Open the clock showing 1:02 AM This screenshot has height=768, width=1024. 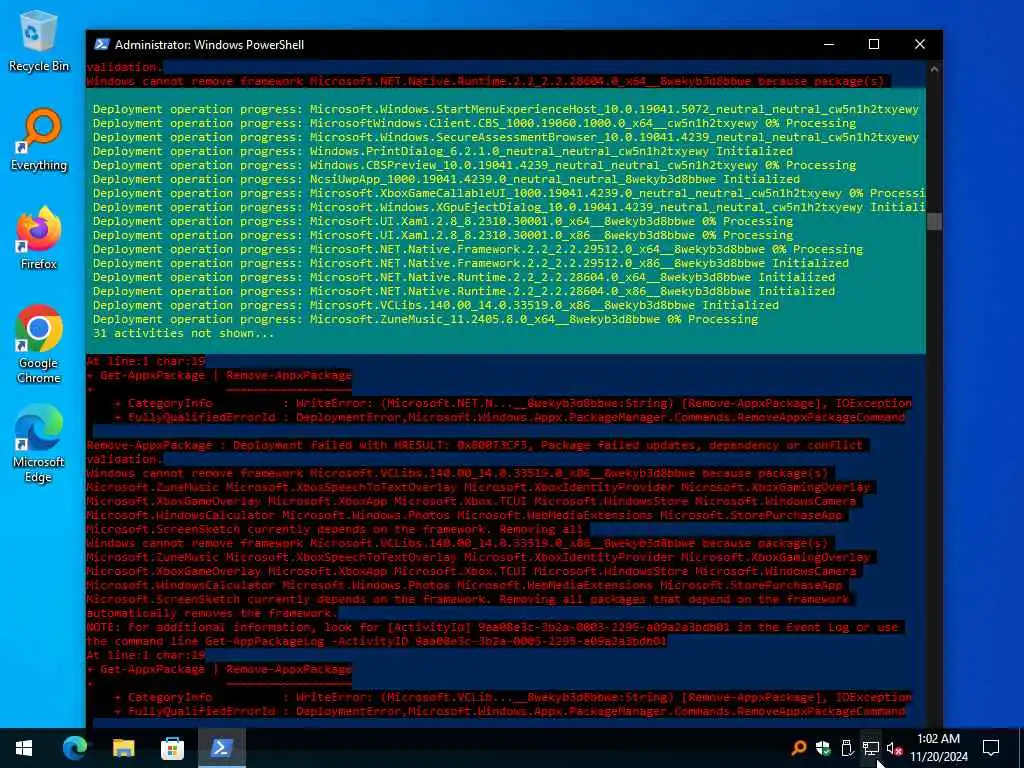tap(938, 748)
